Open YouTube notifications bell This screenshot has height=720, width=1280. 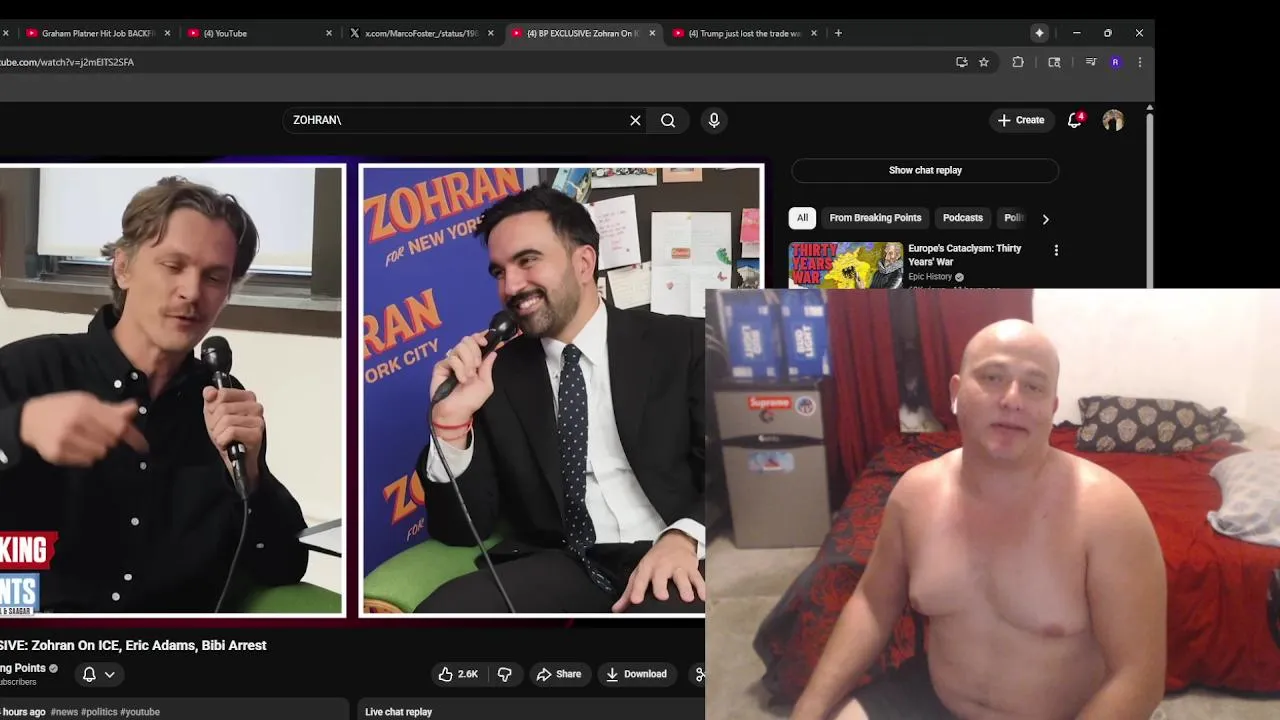1075,120
